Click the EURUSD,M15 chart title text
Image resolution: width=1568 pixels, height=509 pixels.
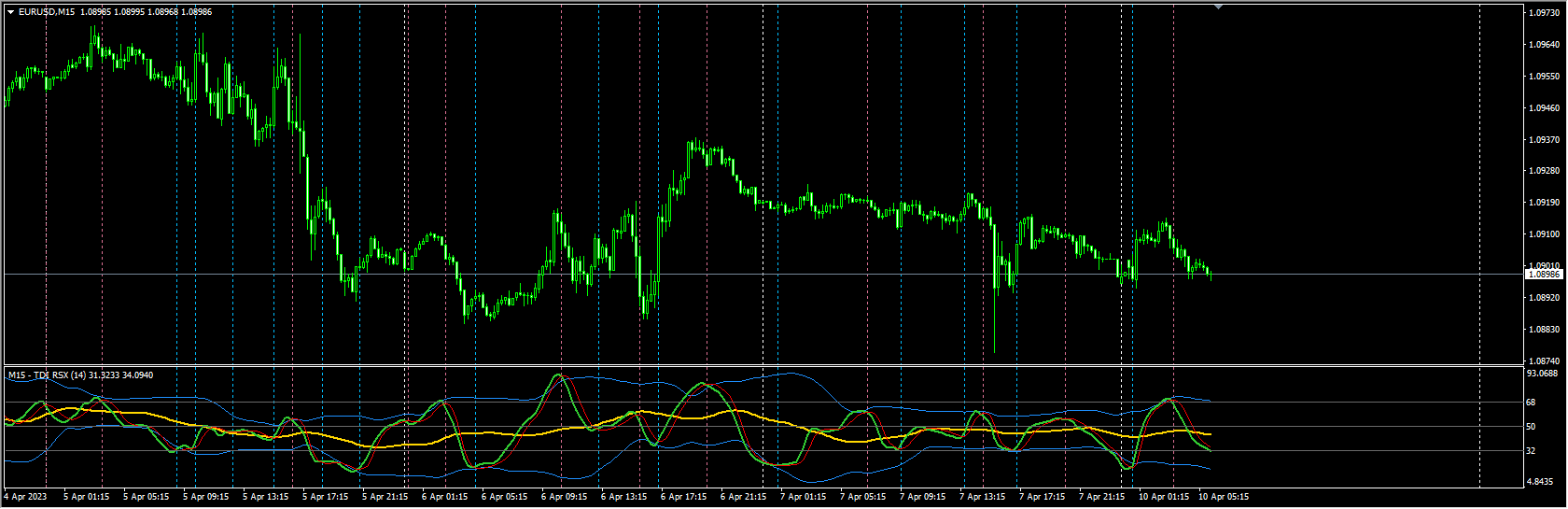click(x=48, y=12)
